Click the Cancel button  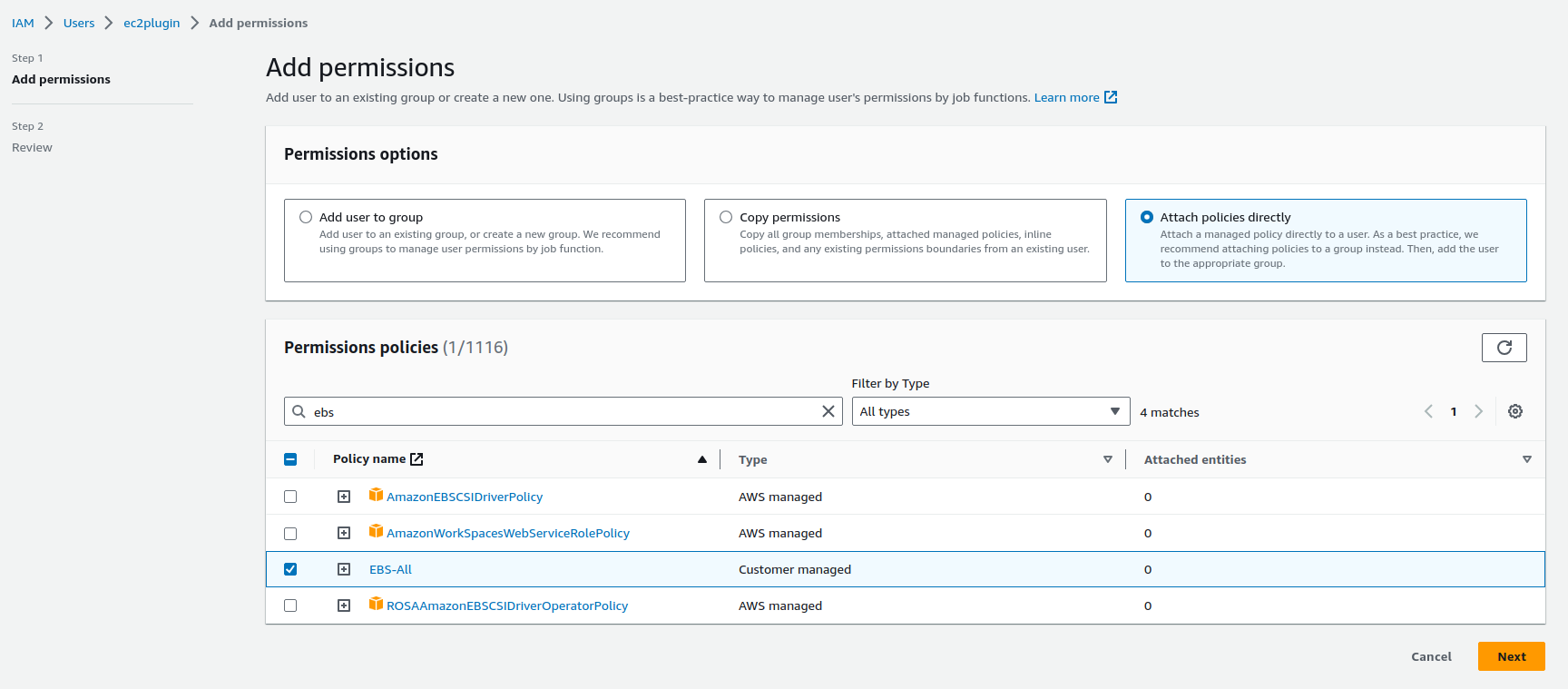coord(1431,656)
